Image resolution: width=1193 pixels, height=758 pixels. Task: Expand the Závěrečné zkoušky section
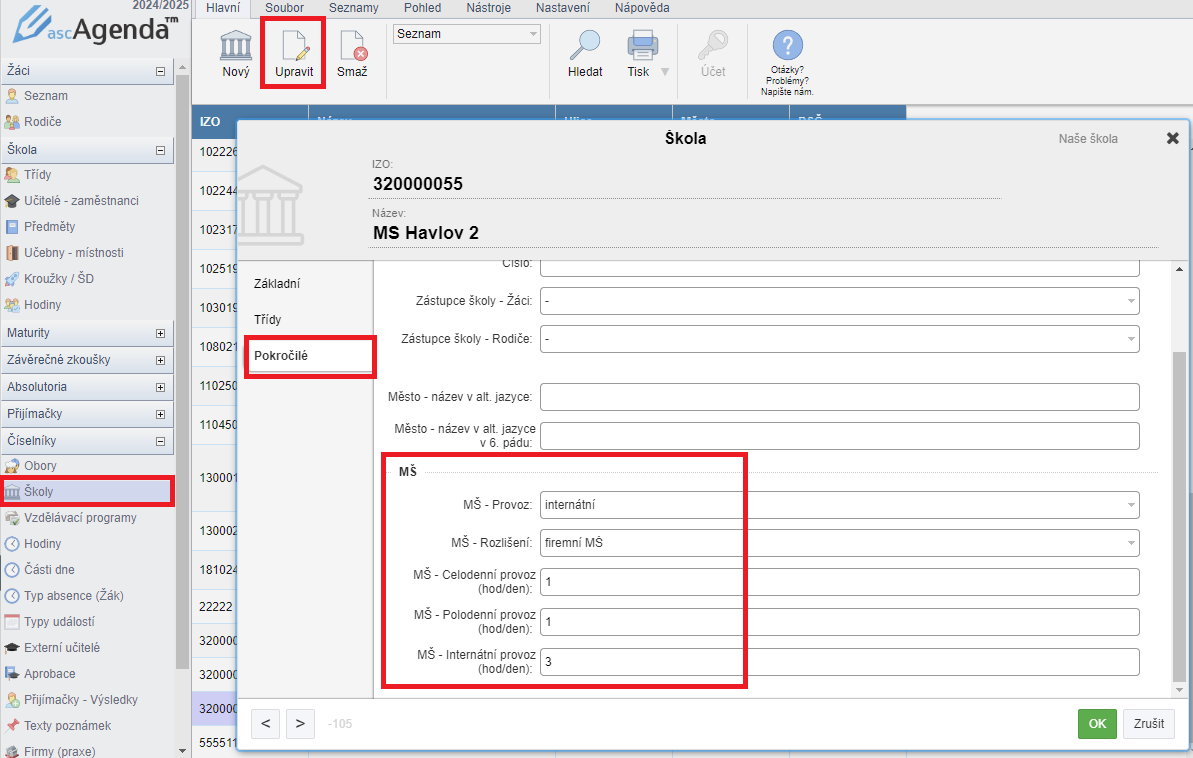pyautogui.click(x=161, y=361)
